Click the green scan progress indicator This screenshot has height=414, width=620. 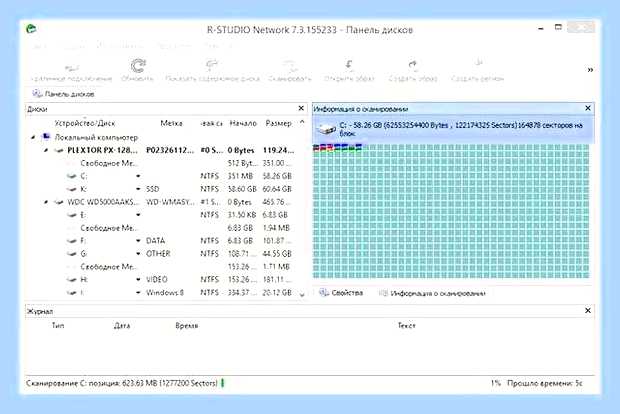coord(223,383)
